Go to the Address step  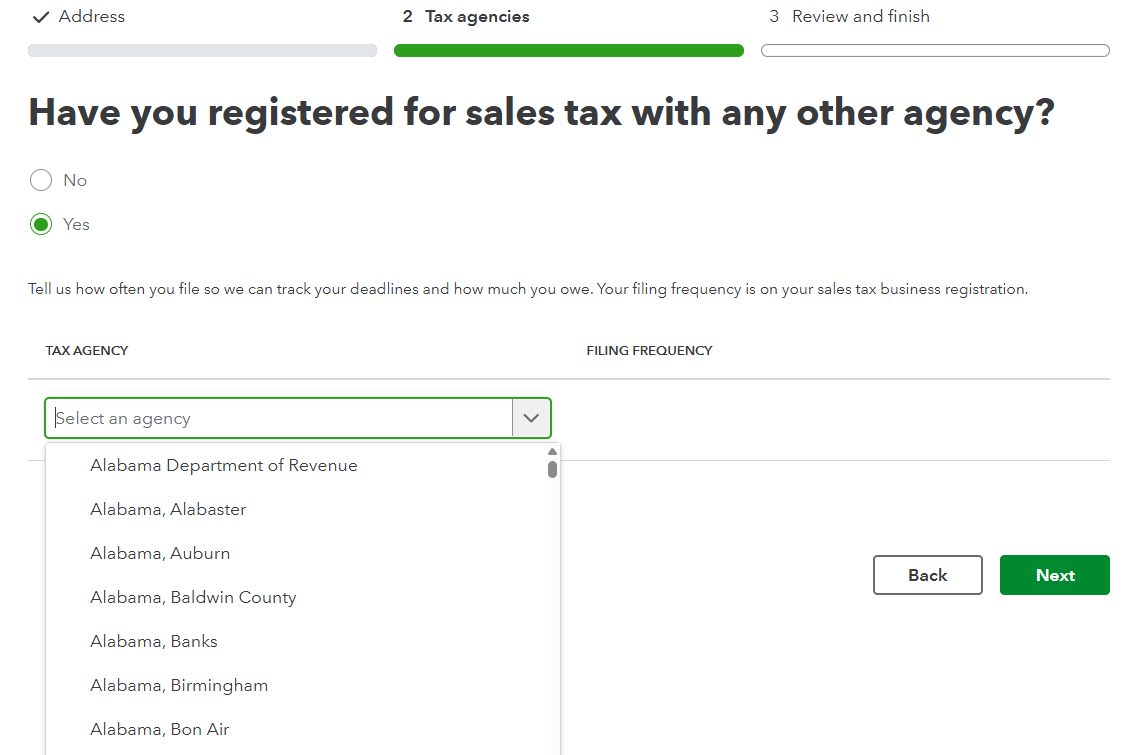coord(91,16)
